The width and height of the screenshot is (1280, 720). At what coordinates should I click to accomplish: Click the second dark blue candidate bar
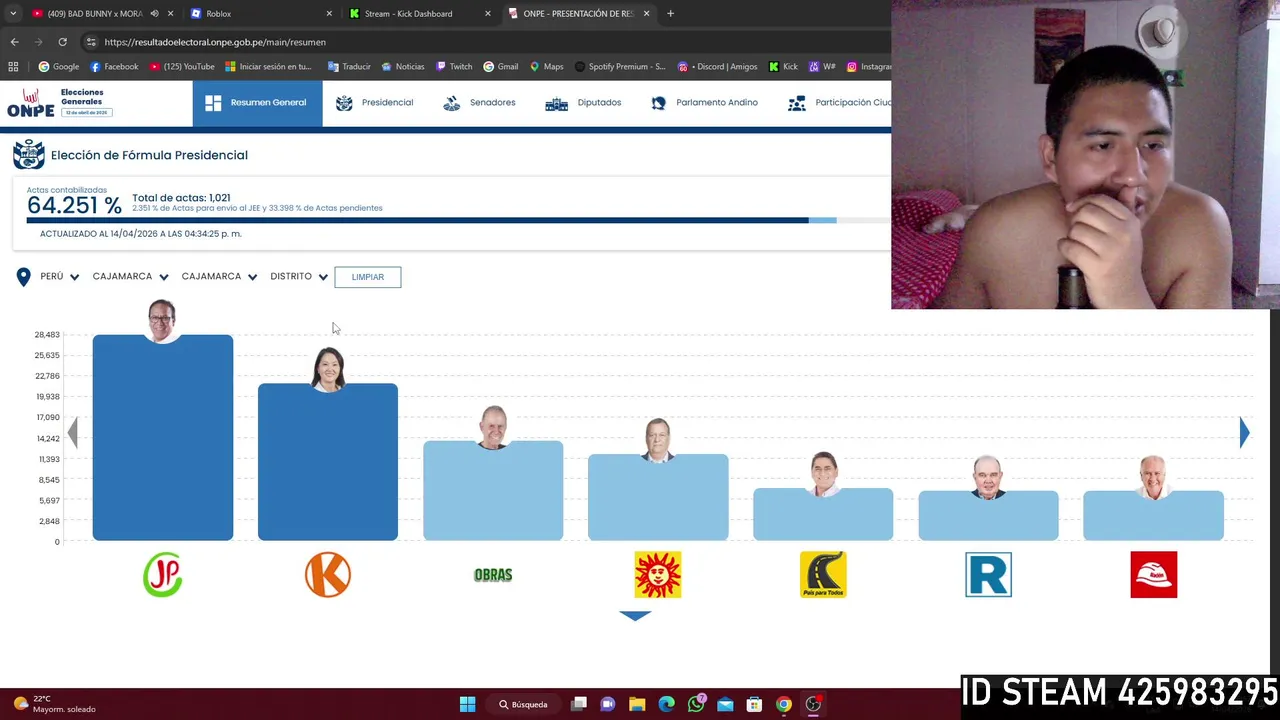[x=328, y=462]
